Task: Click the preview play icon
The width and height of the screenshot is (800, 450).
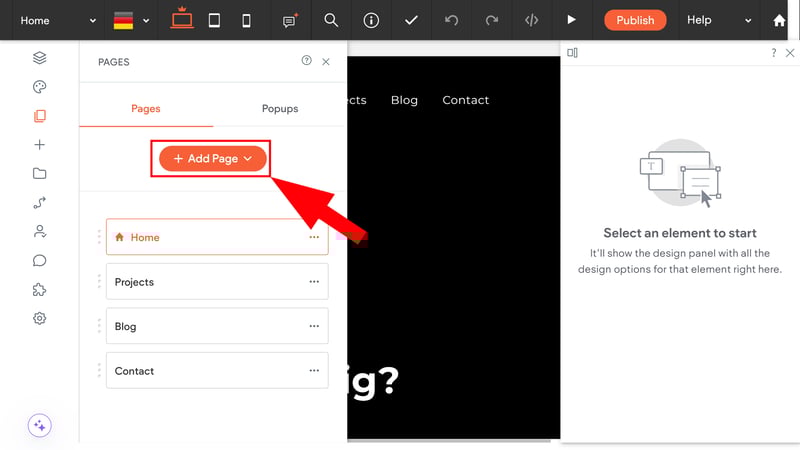Action: point(571,20)
